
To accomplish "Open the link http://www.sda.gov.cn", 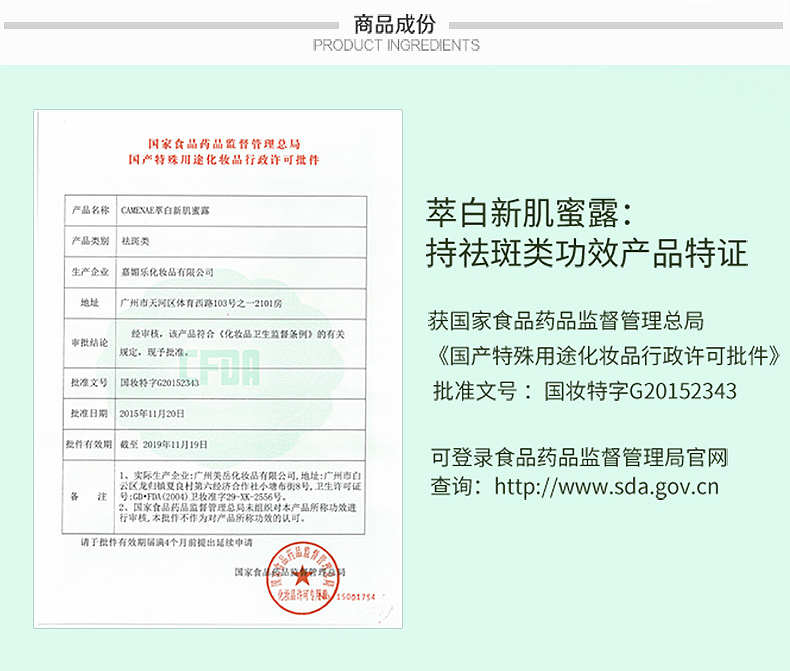I will point(607,487).
